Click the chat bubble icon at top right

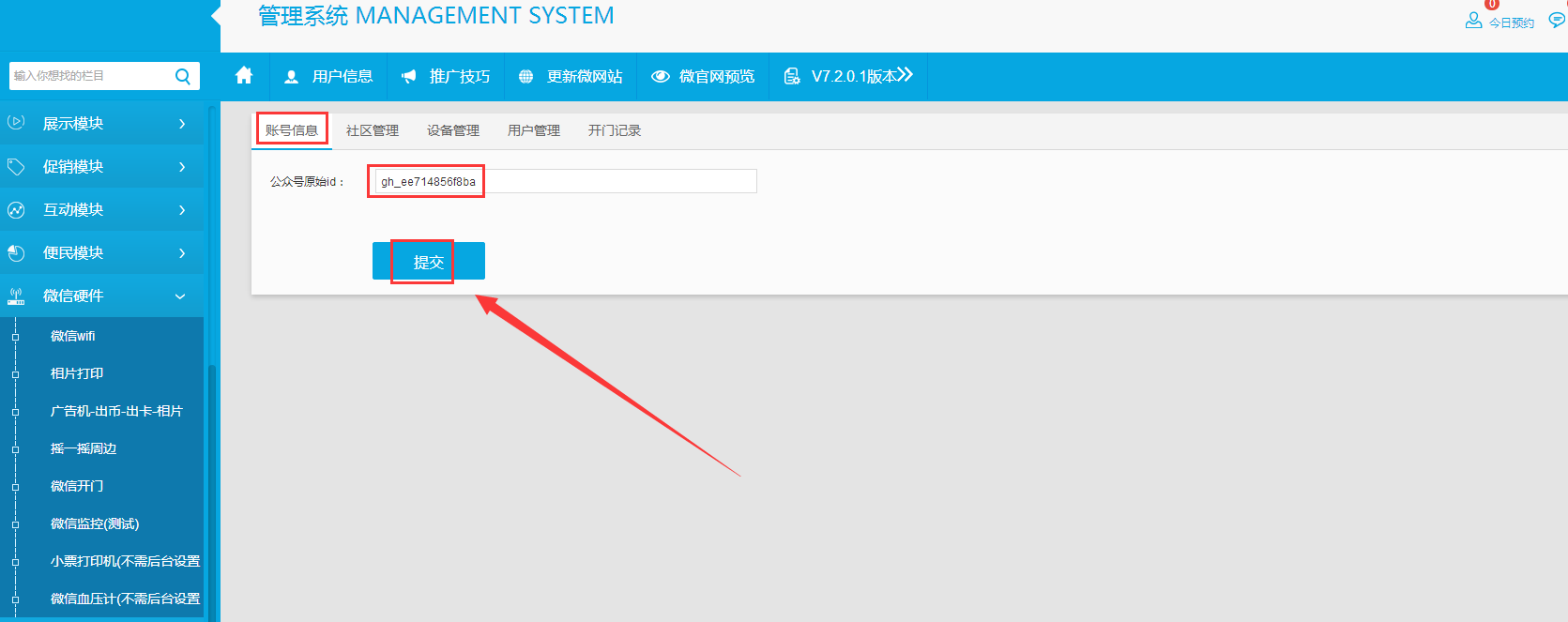pos(1557,21)
